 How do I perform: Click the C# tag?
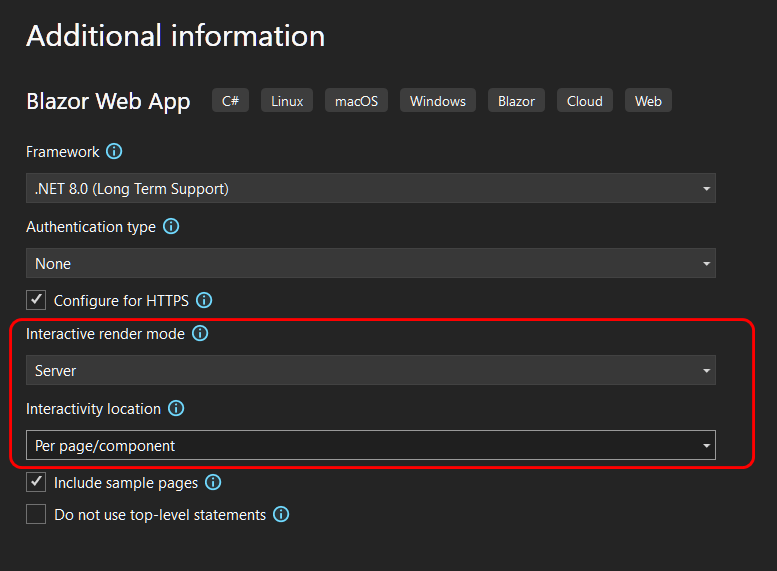pos(230,101)
